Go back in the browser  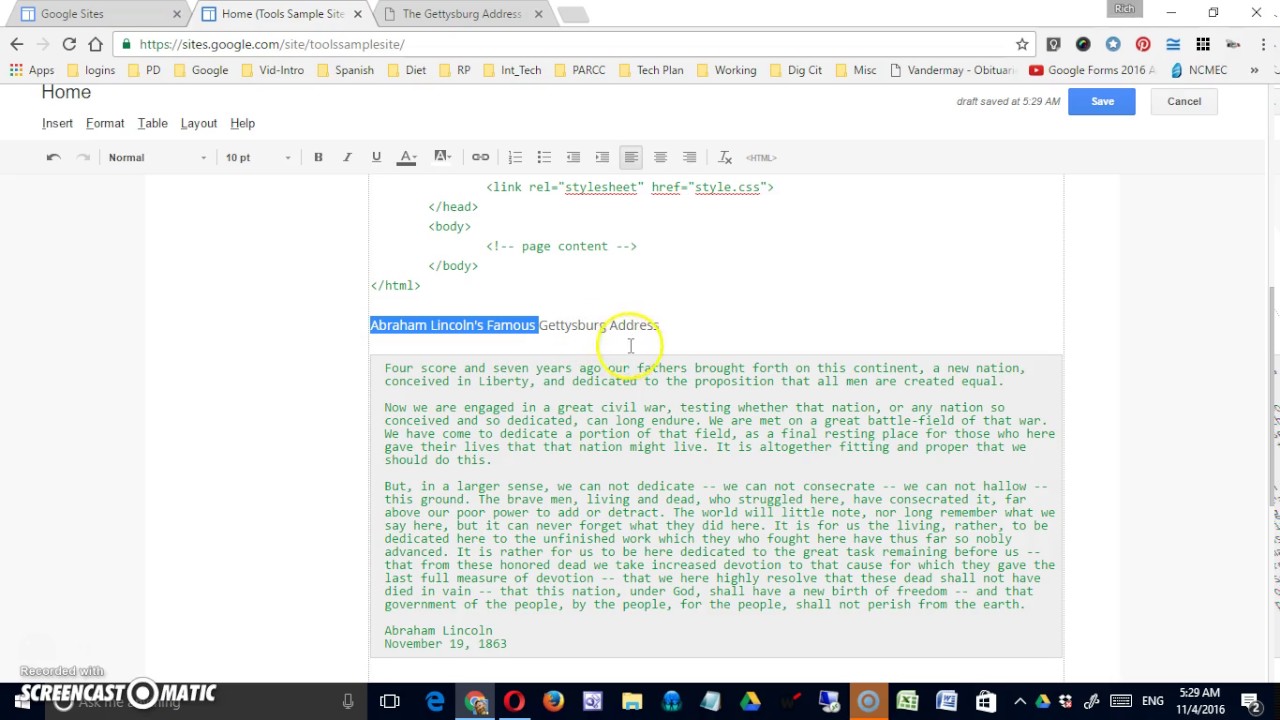point(16,44)
